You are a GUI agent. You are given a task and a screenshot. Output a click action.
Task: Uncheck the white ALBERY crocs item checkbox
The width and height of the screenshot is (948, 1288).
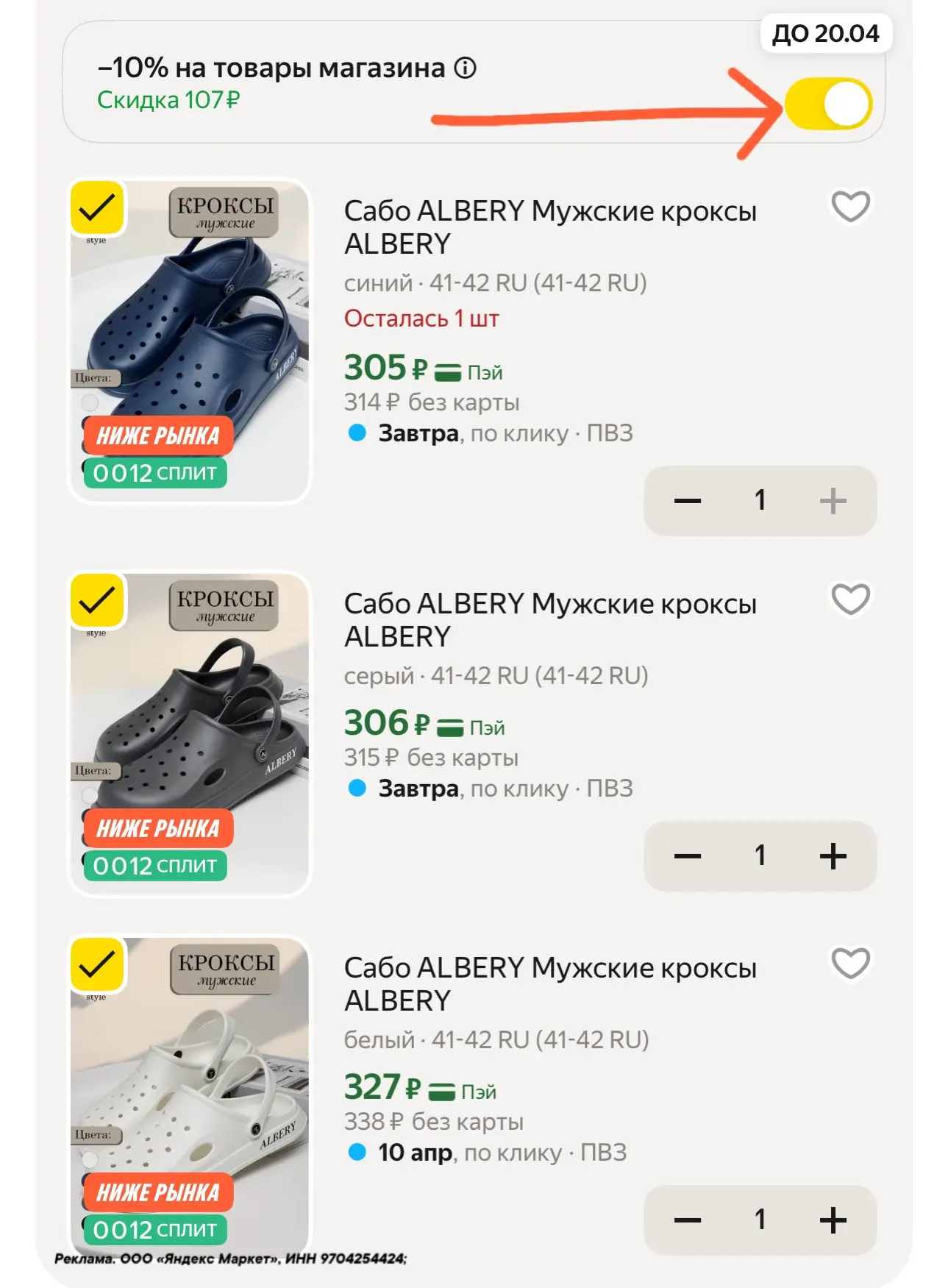click(x=96, y=964)
